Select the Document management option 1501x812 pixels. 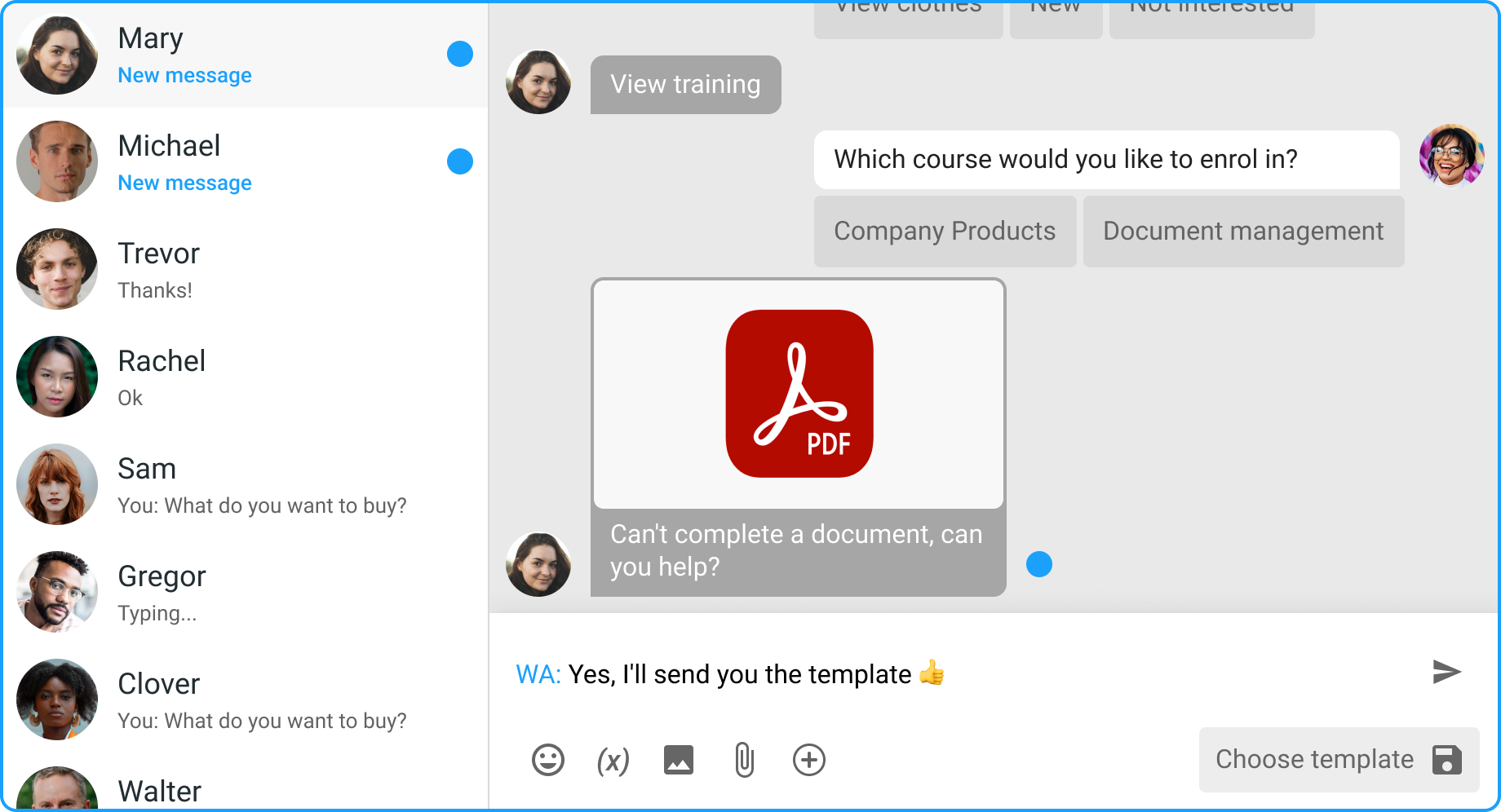pos(1243,231)
